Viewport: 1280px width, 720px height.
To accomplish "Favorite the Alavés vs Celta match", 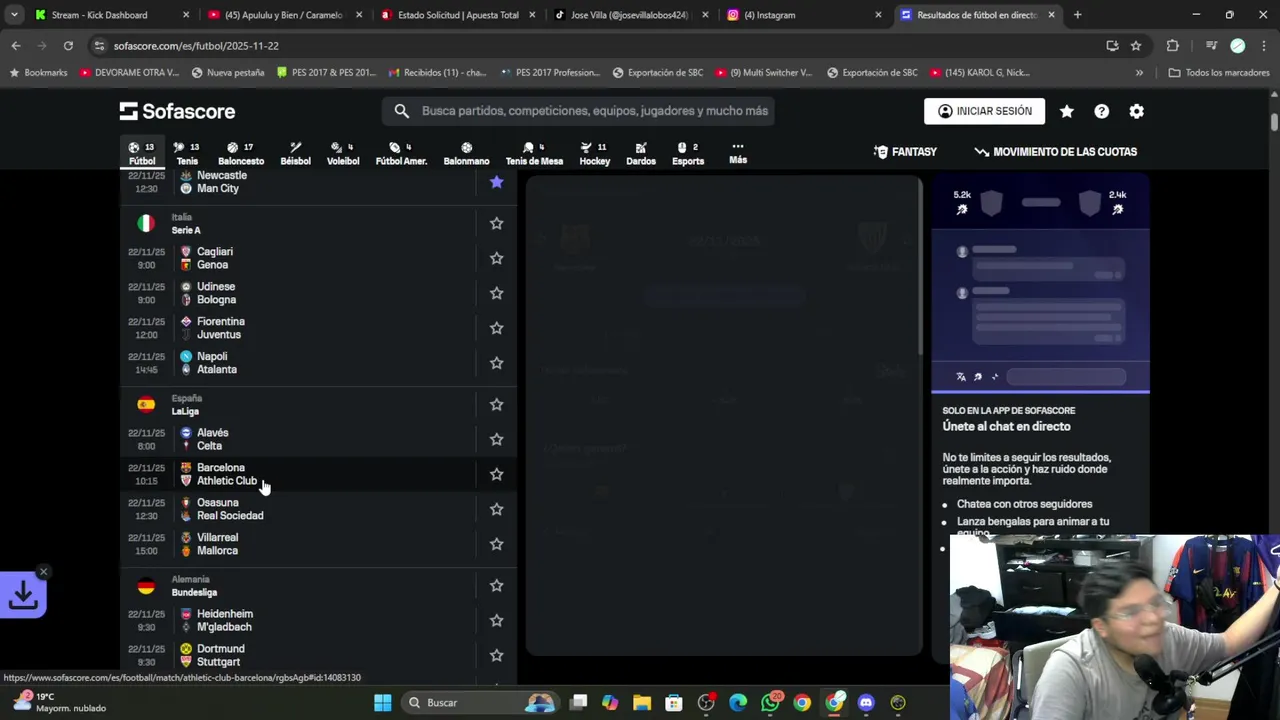I will (496, 439).
